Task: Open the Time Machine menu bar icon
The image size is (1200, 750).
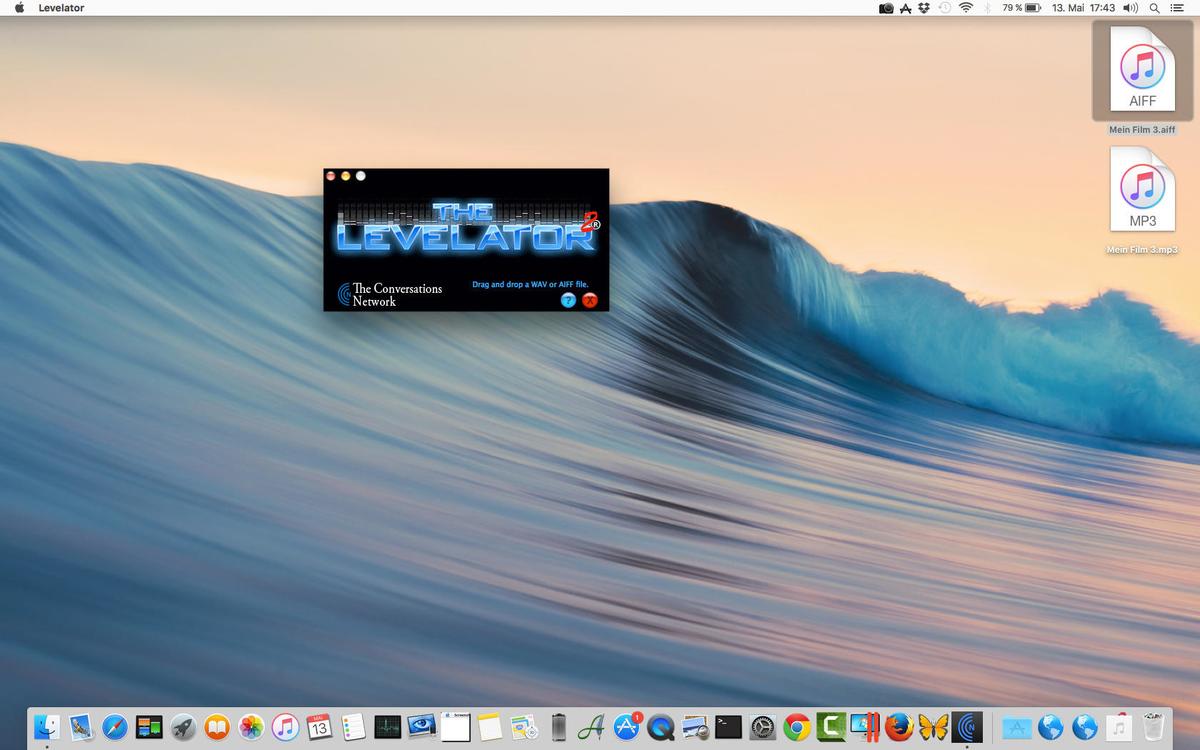Action: (x=944, y=8)
